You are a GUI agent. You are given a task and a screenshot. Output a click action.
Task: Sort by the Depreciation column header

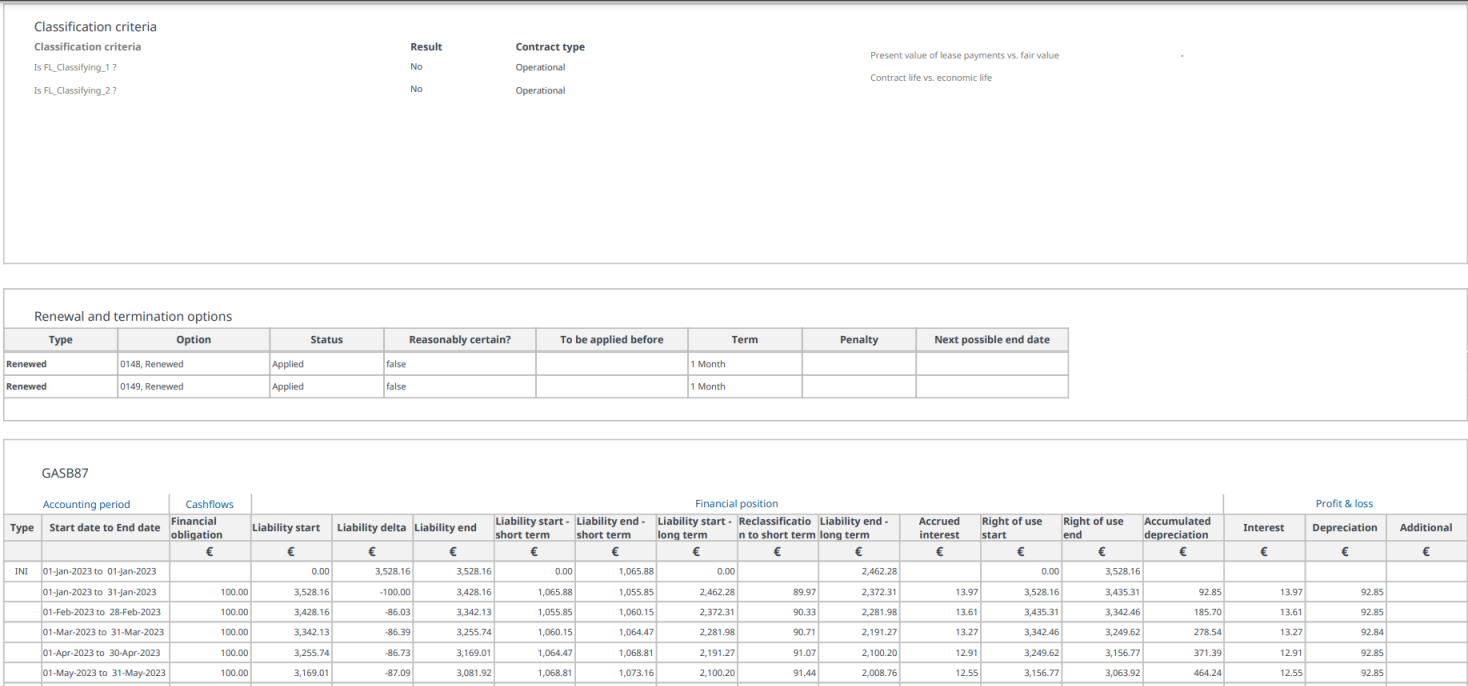pos(1345,527)
